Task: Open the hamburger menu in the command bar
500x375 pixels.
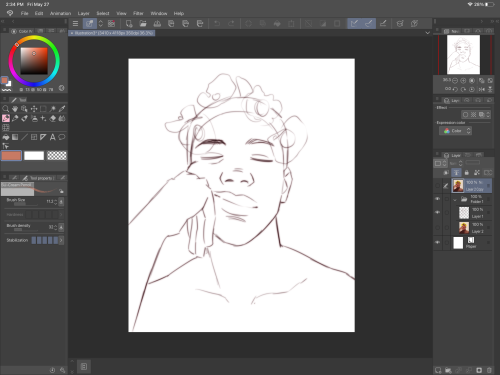Action: pyautogui.click(x=75, y=23)
